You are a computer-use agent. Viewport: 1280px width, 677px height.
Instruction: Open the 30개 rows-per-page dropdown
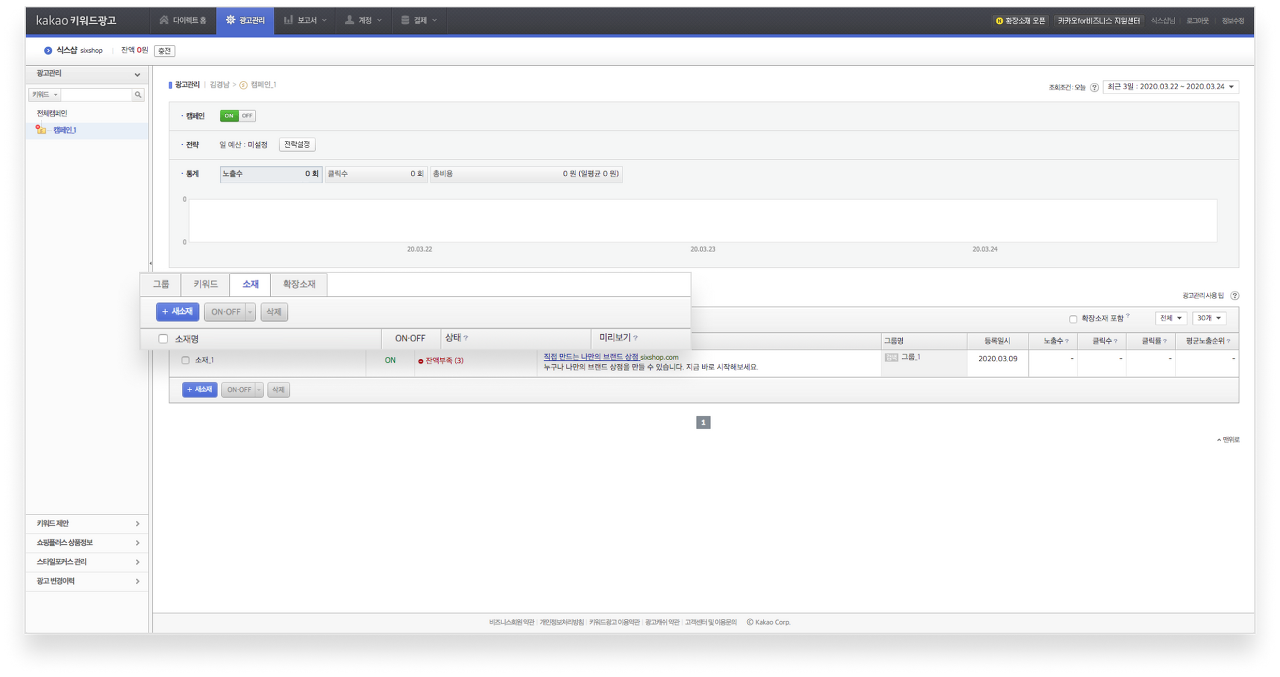[1209, 318]
